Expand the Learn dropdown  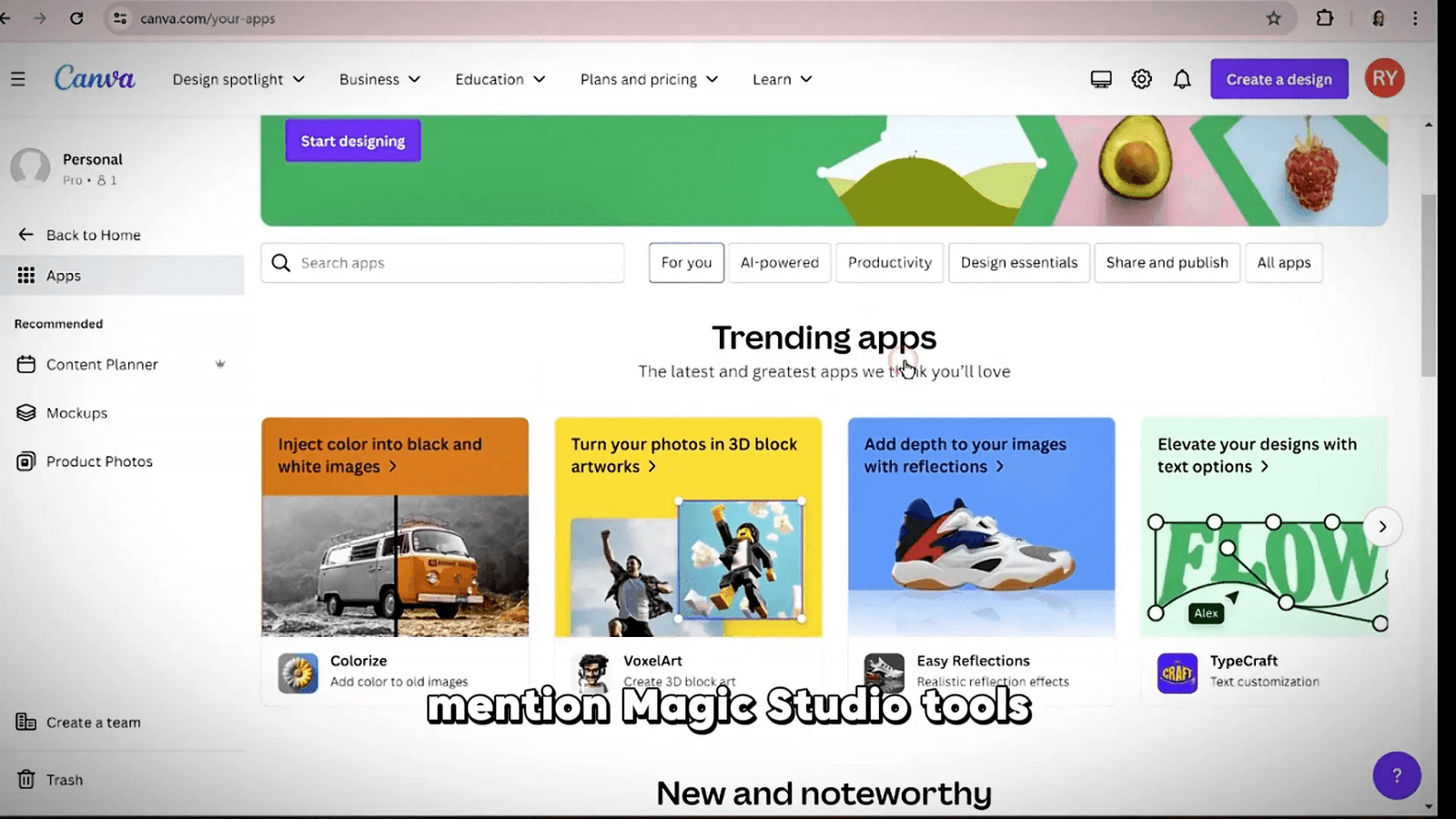(783, 79)
